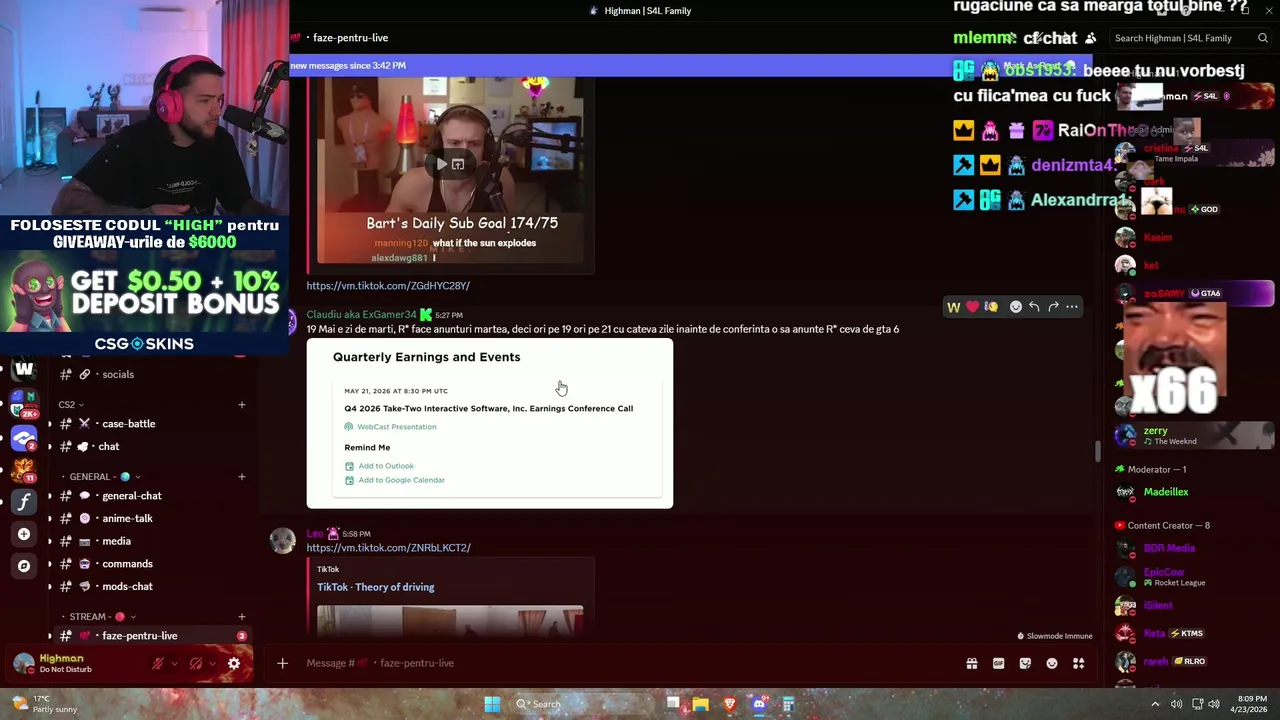Add heart reaction to message

972,307
